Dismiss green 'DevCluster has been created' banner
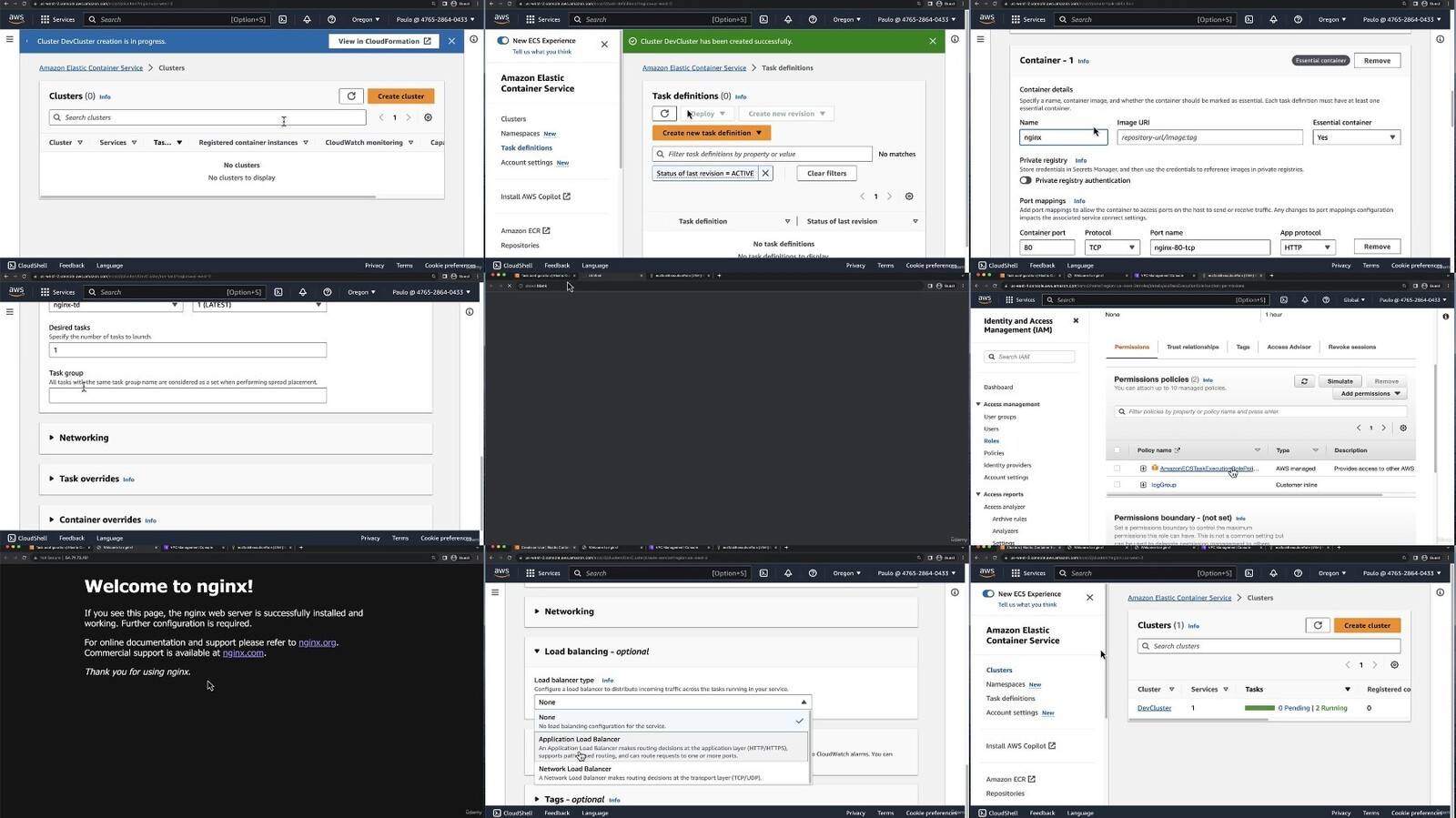The width and height of the screenshot is (1456, 818). pos(932,41)
